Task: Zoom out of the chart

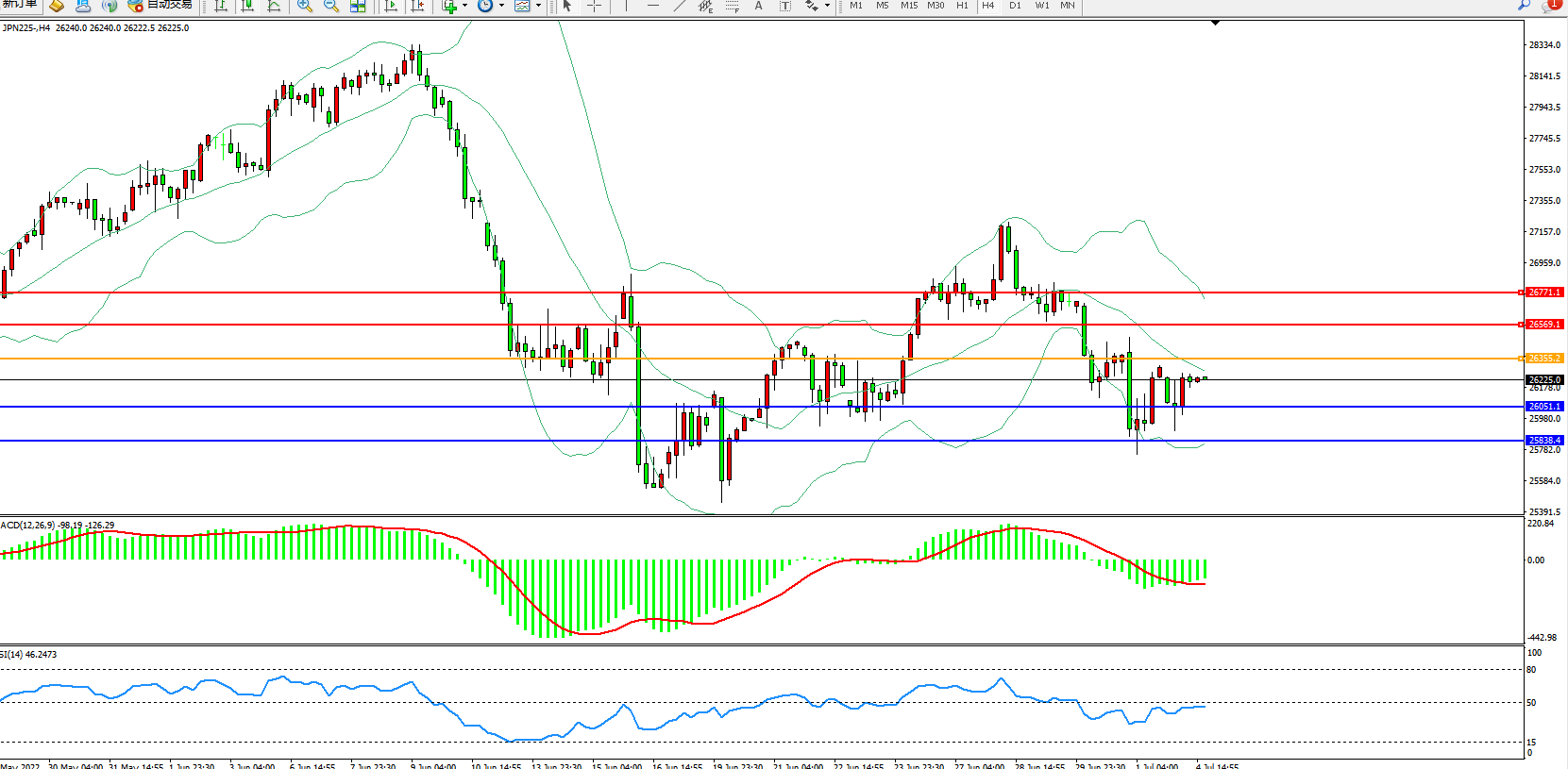Action: (331, 6)
